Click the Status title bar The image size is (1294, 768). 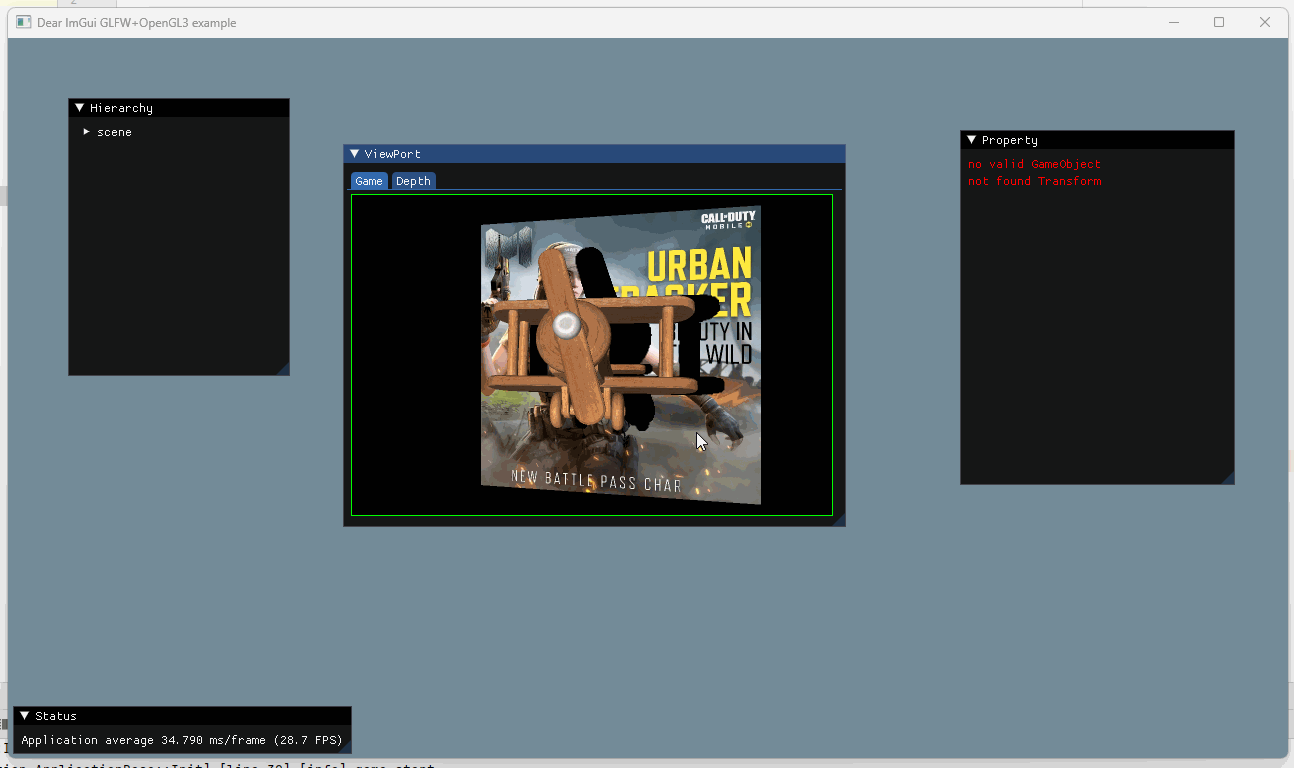tap(182, 716)
